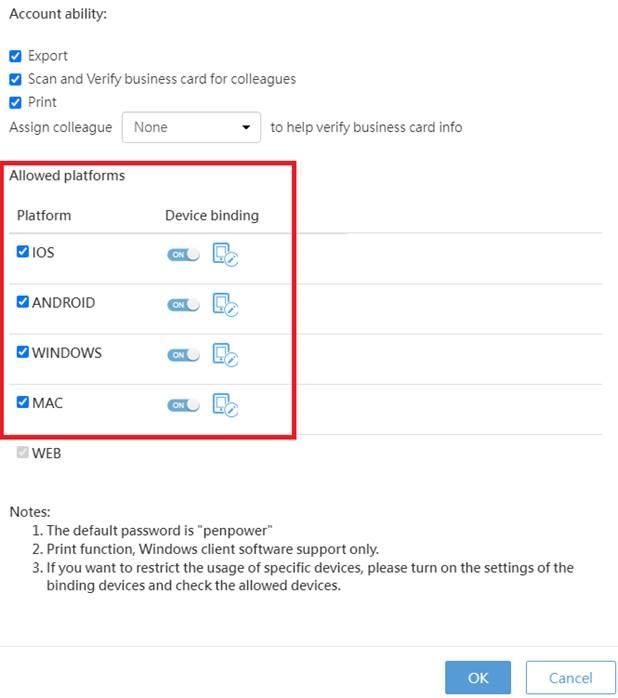This screenshot has width=618, height=698.
Task: Turn off WINDOWS device binding switch
Action: pyautogui.click(x=183, y=355)
